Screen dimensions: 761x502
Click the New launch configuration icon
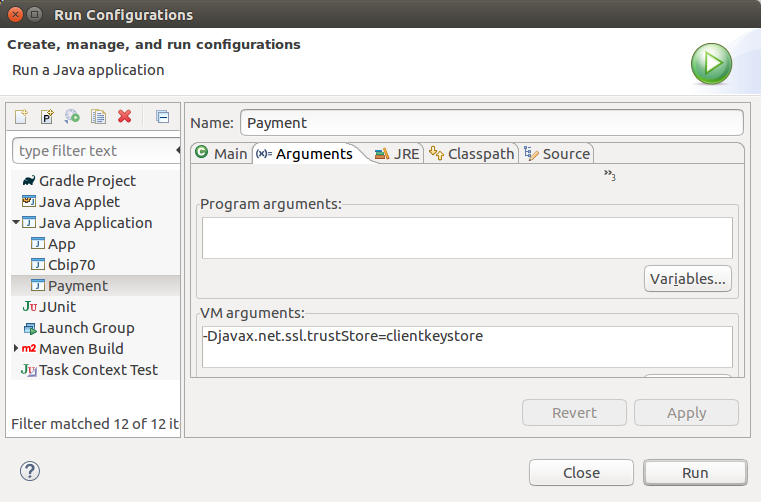click(21, 117)
